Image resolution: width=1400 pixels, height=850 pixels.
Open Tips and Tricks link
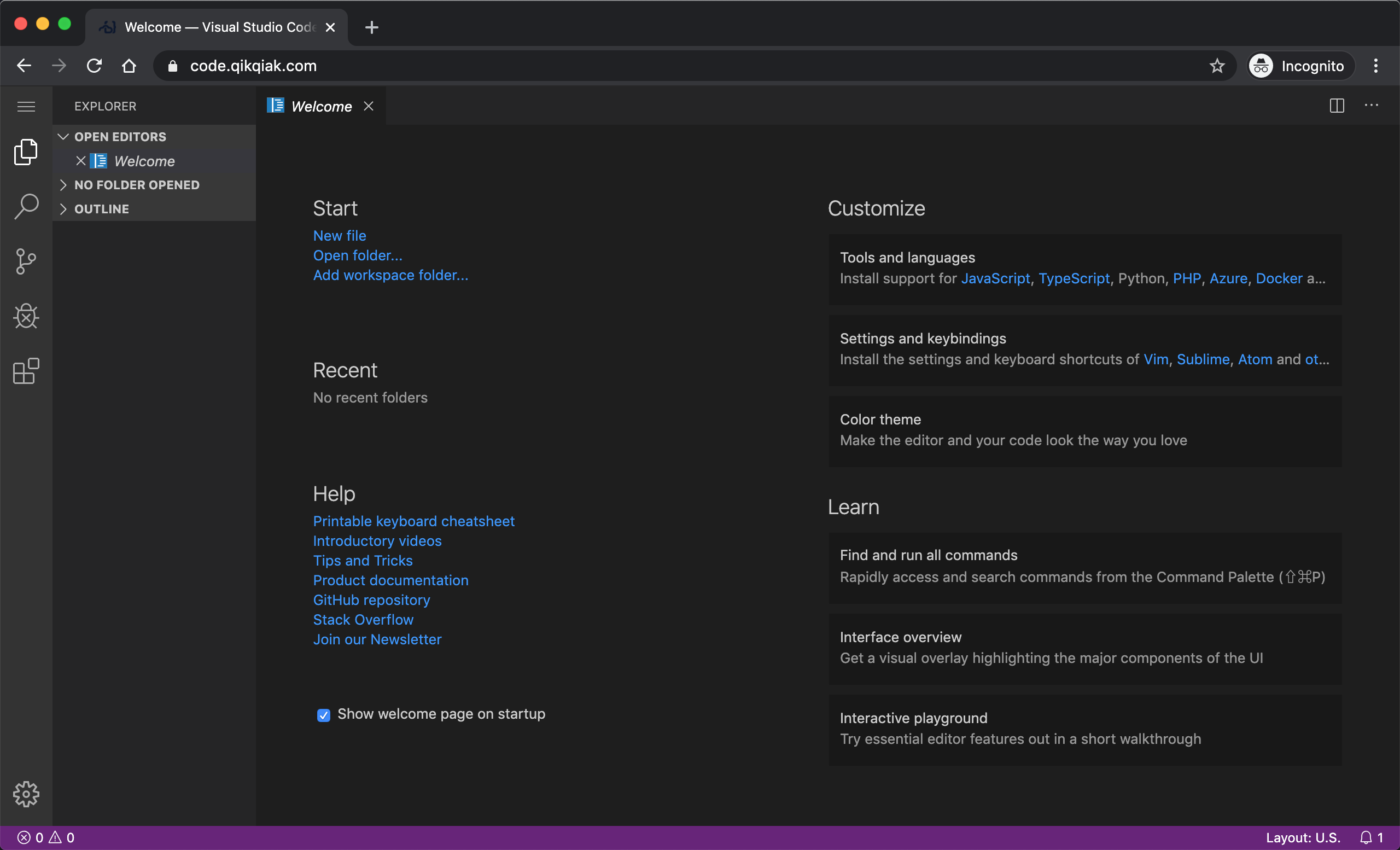click(x=363, y=560)
